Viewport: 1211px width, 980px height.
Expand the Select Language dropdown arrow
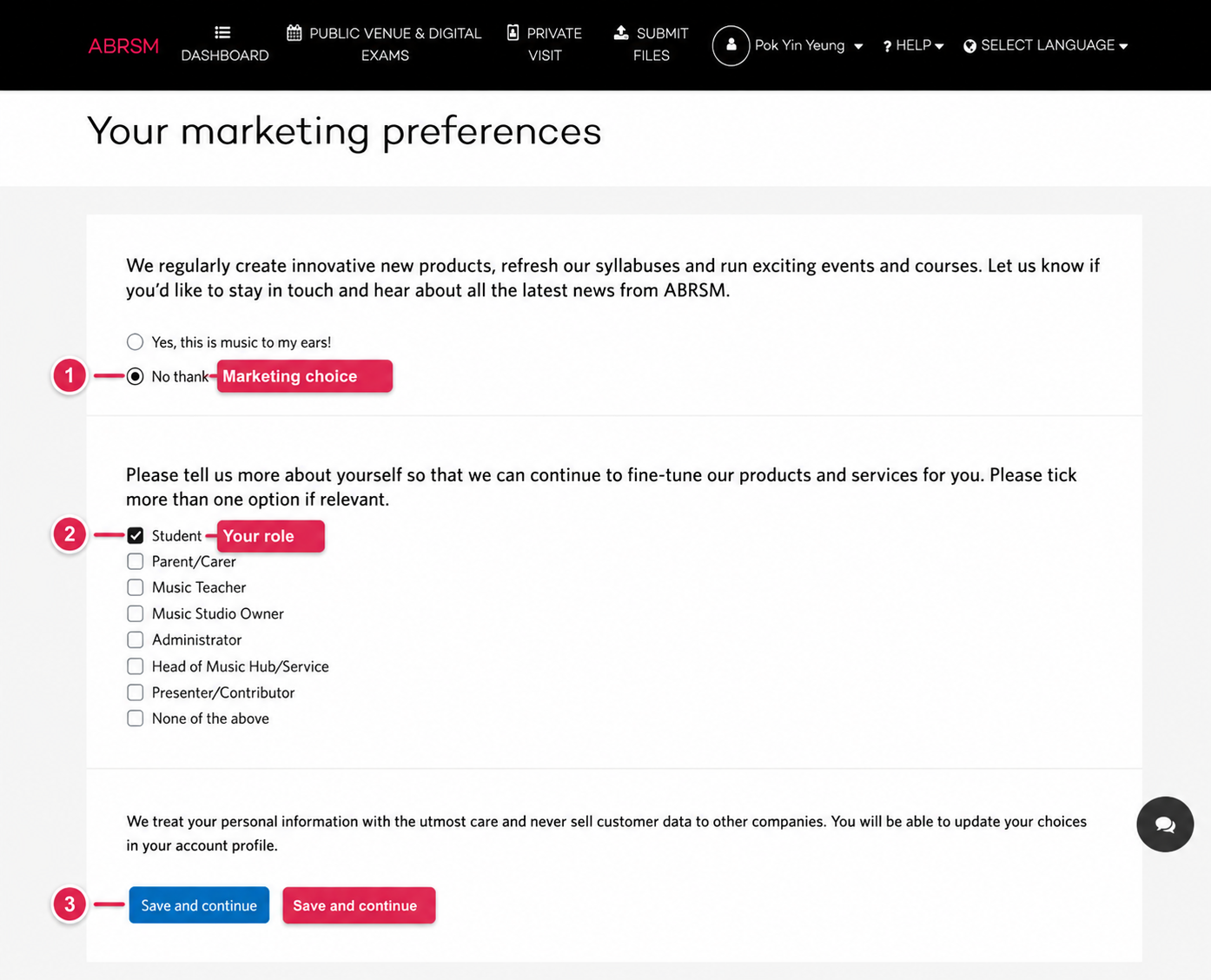coord(1123,47)
